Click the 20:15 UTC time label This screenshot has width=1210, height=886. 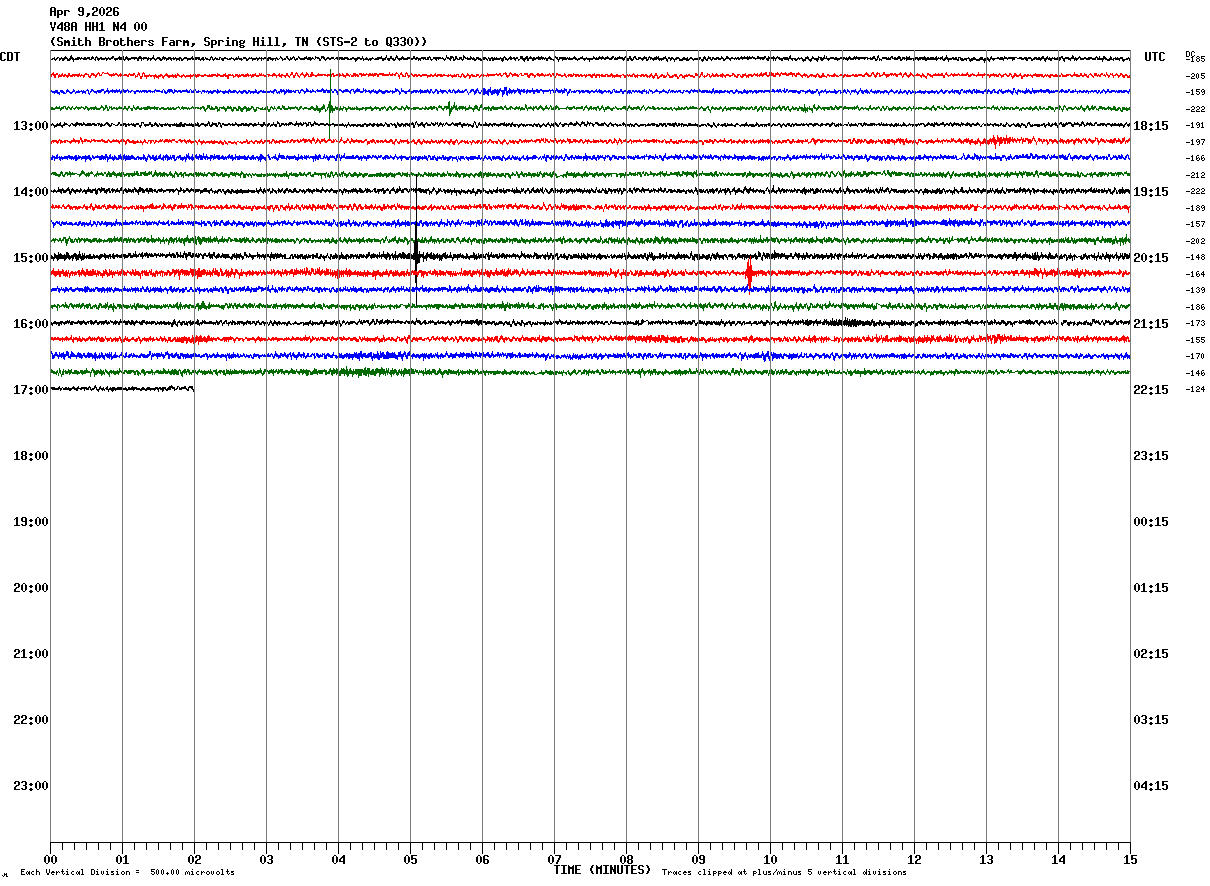click(x=1151, y=258)
